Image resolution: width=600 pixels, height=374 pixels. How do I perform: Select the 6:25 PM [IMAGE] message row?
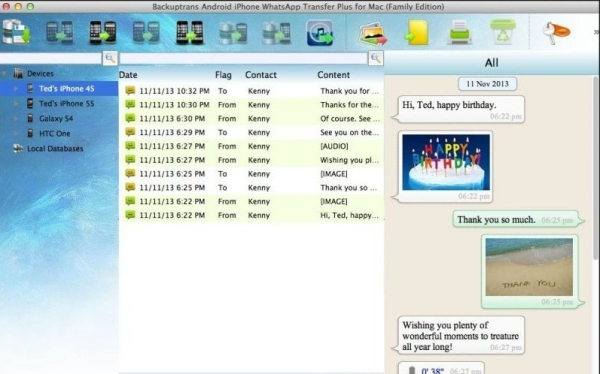[x=251, y=174]
